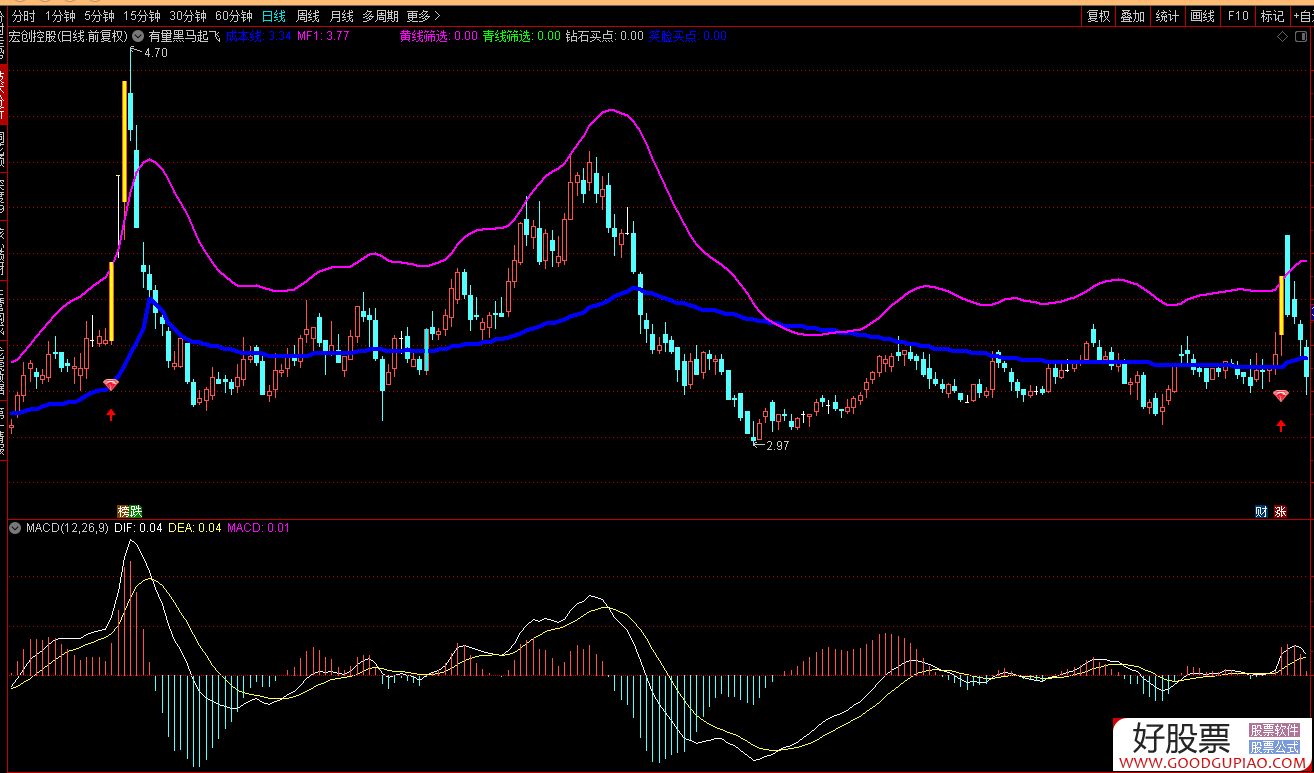This screenshot has width=1314, height=773.
Task: Click the 4.70 high price label
Action: (x=155, y=53)
